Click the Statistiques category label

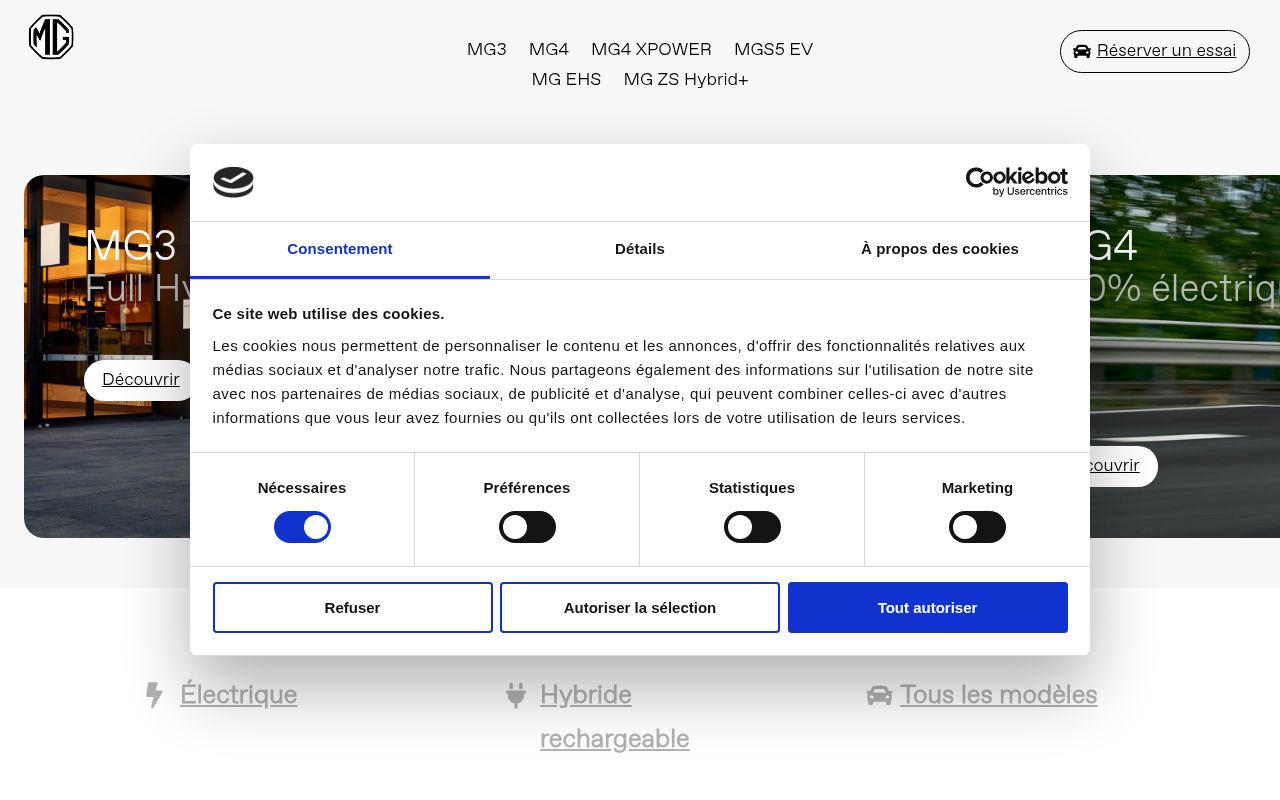(752, 488)
